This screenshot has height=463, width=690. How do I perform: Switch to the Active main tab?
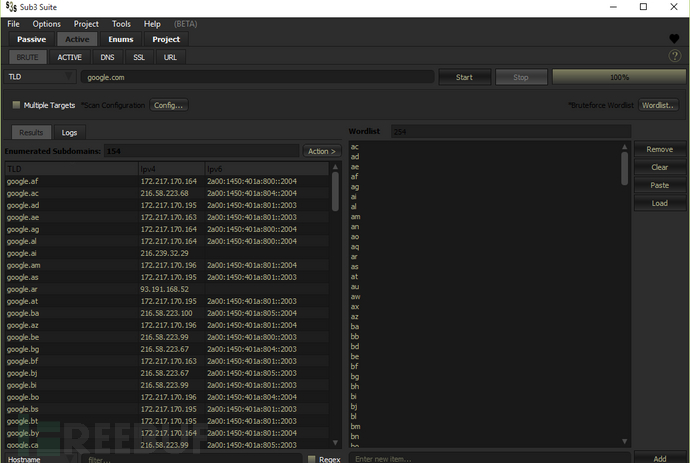pyautogui.click(x=77, y=39)
